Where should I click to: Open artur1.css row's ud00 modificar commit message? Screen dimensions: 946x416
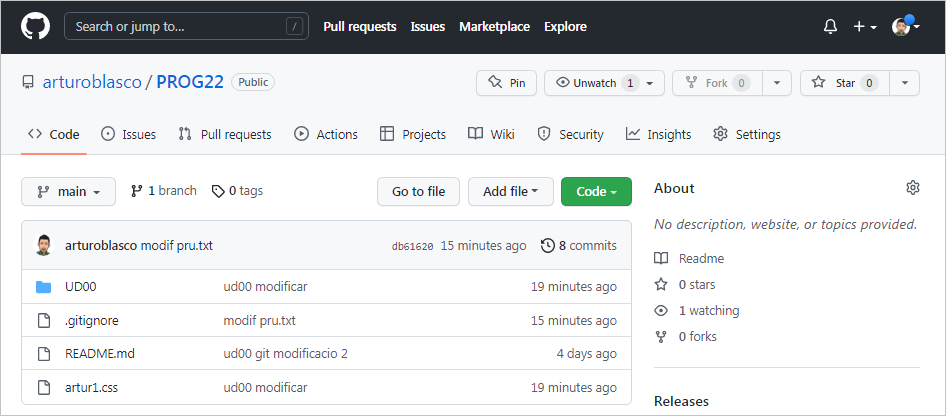tap(265, 388)
